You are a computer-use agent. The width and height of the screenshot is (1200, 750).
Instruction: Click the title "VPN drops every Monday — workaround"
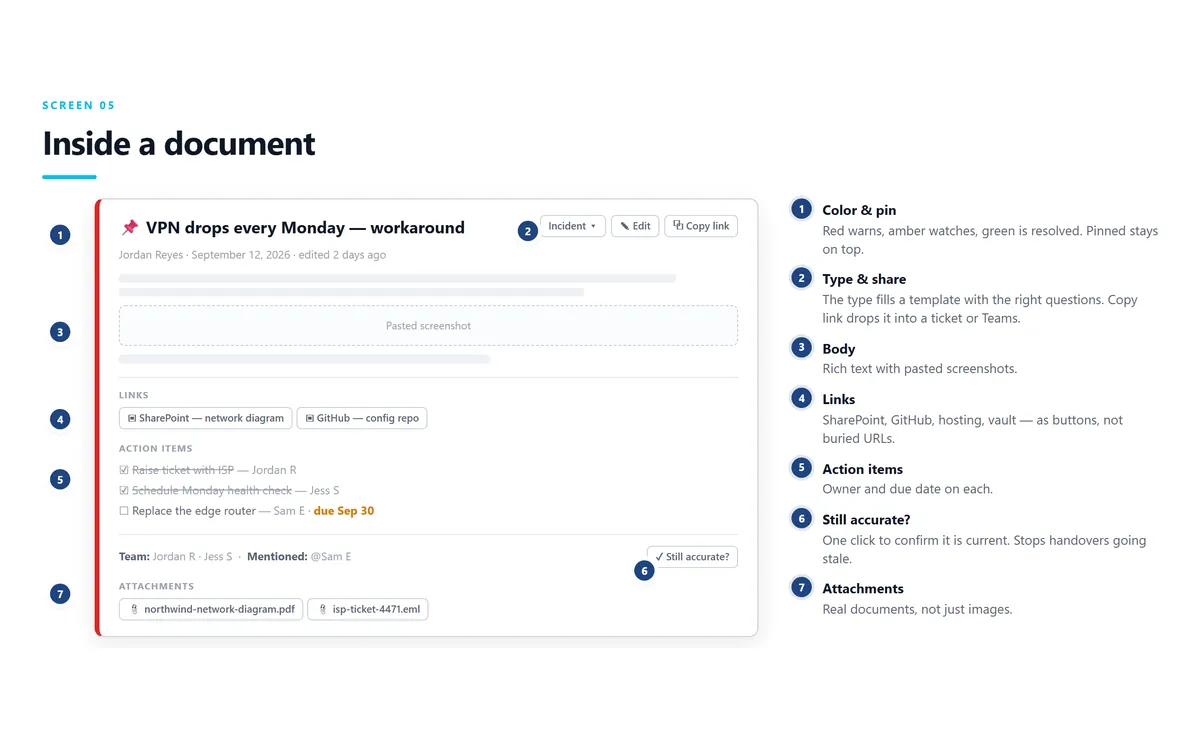point(305,228)
